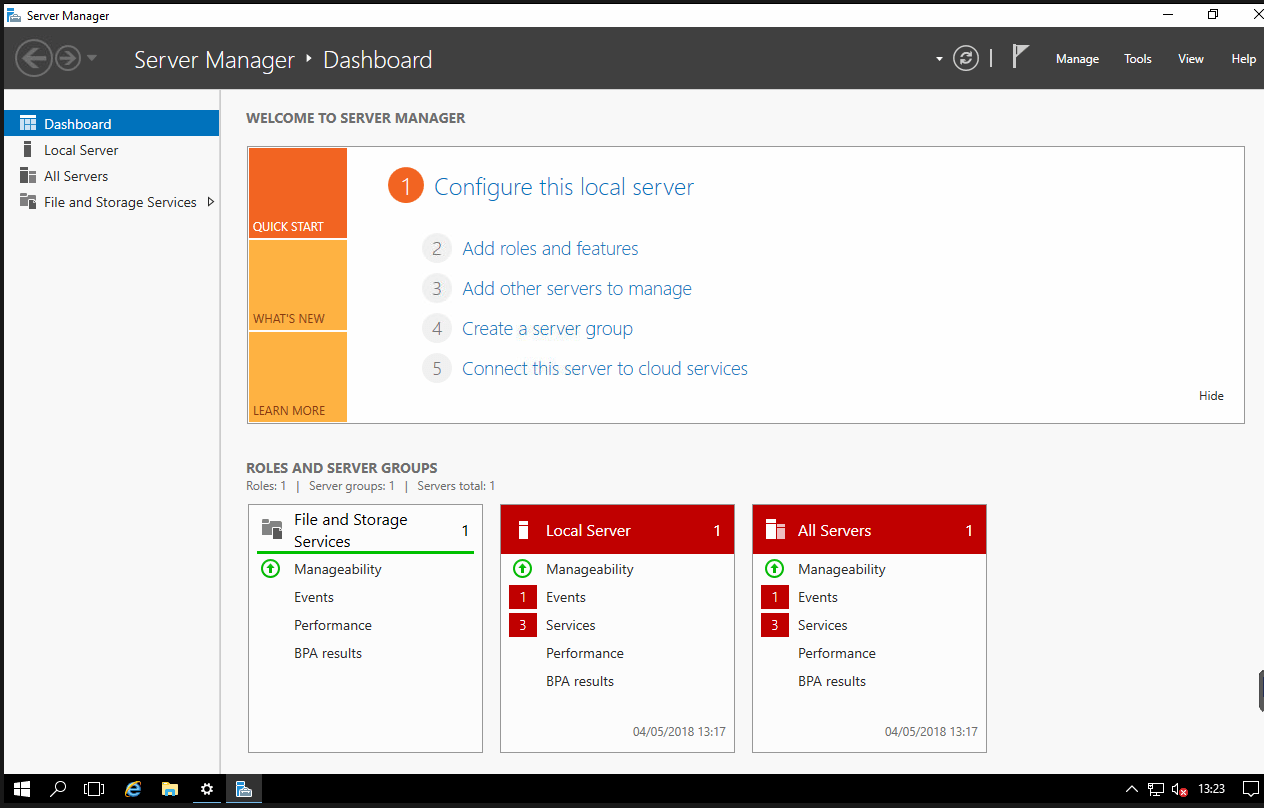Open Manageability in File and Storage Services tile

pos(338,569)
